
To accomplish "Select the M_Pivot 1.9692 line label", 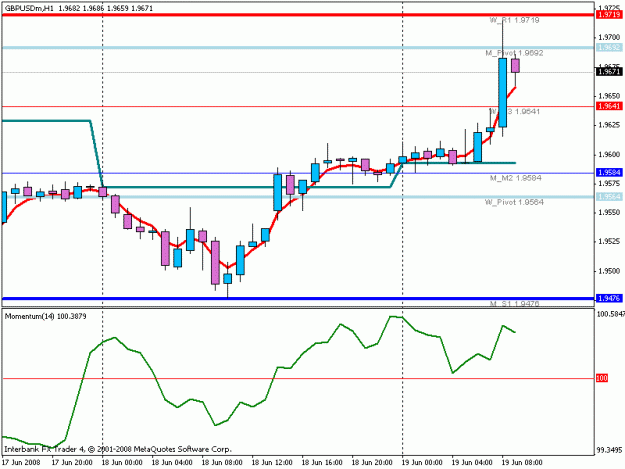I will pos(514,53).
